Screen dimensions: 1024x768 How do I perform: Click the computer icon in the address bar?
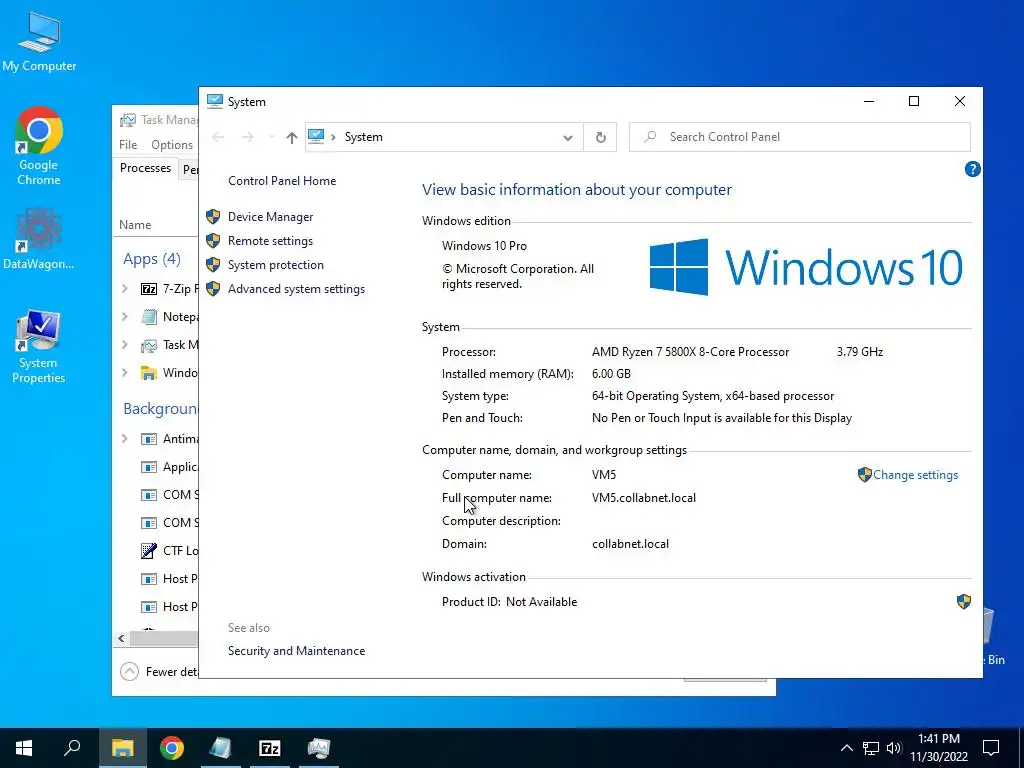click(x=316, y=136)
